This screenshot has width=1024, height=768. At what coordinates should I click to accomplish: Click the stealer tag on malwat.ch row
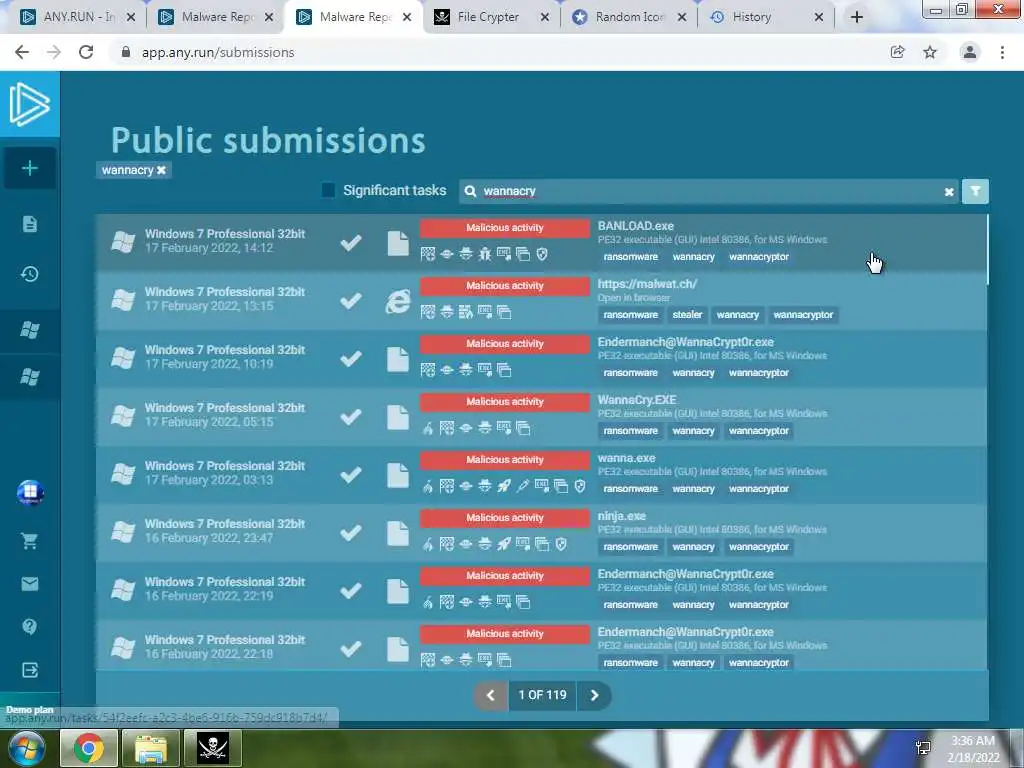pyautogui.click(x=687, y=315)
